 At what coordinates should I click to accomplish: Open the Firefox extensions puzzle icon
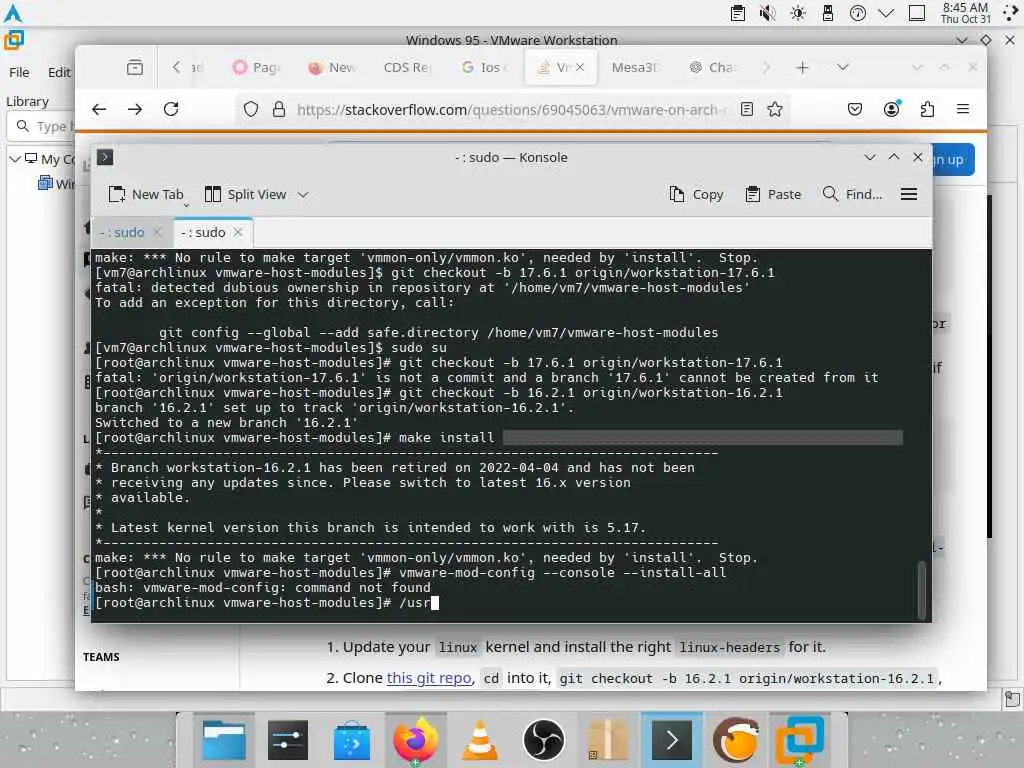(x=927, y=109)
